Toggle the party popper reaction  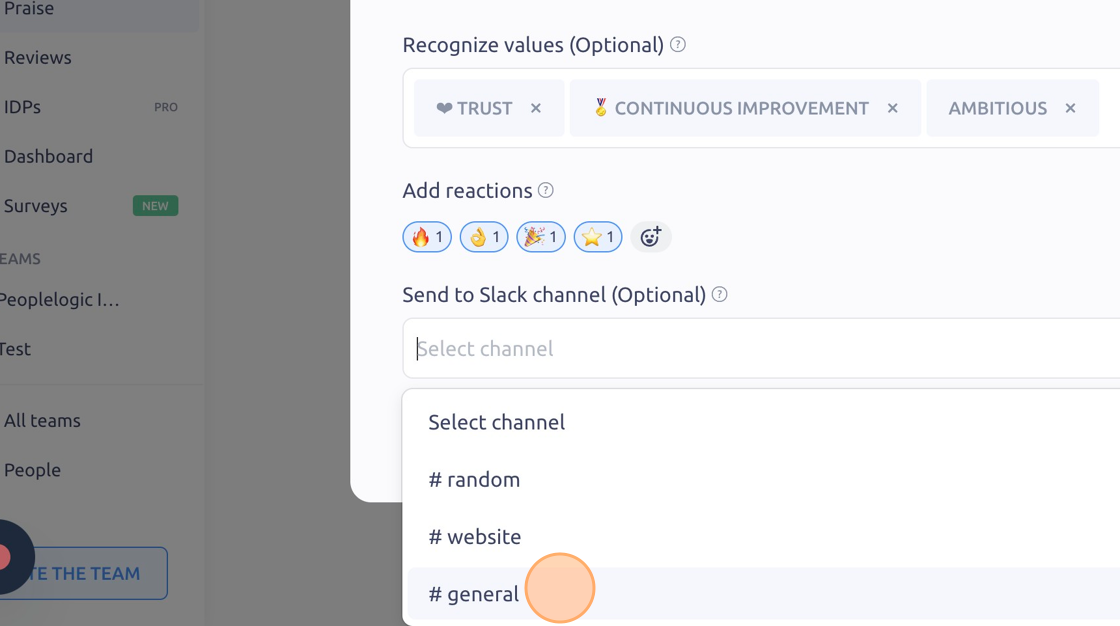(541, 237)
